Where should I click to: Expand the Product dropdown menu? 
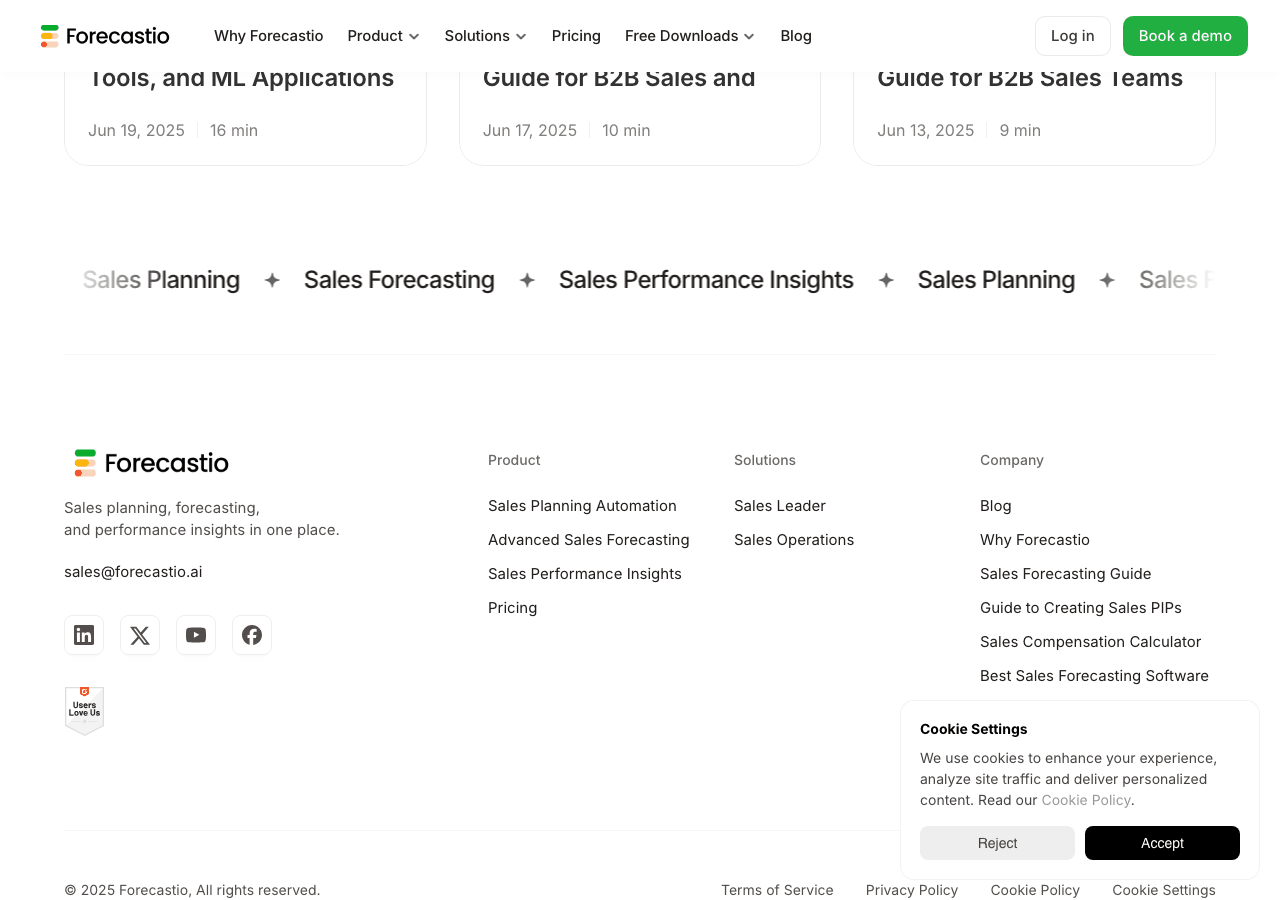[384, 36]
